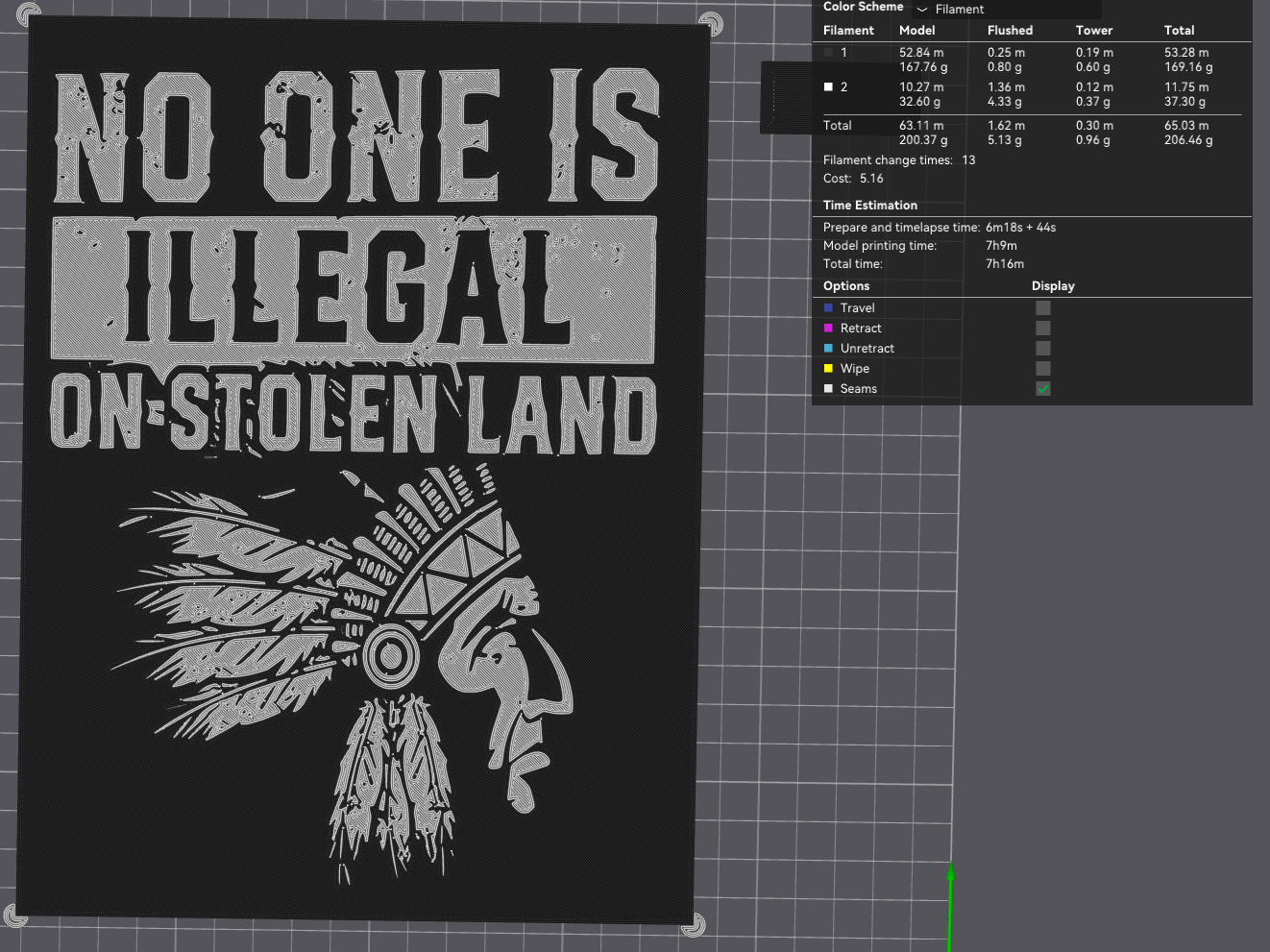Screen dimensions: 1270x952
Task: Enable the Retract display checkbox
Action: [x=1043, y=329]
